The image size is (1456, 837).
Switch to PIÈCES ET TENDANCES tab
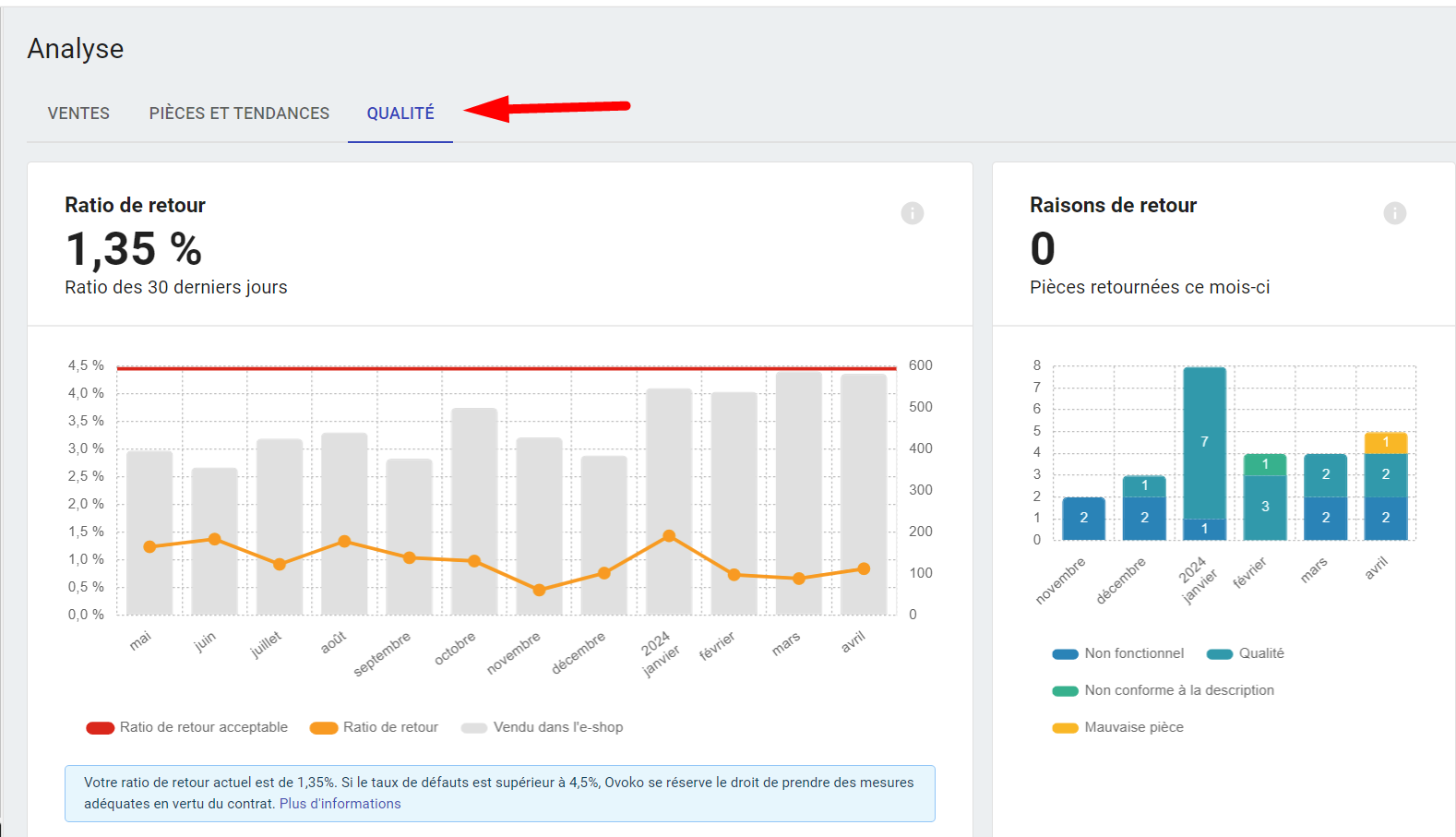pyautogui.click(x=239, y=114)
